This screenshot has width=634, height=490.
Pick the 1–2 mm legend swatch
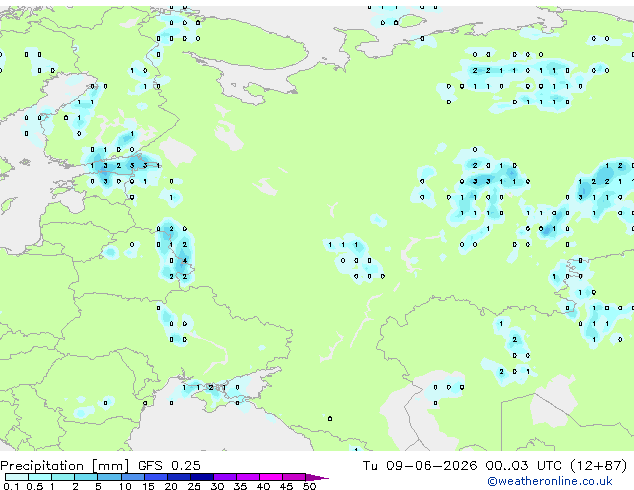point(63,477)
